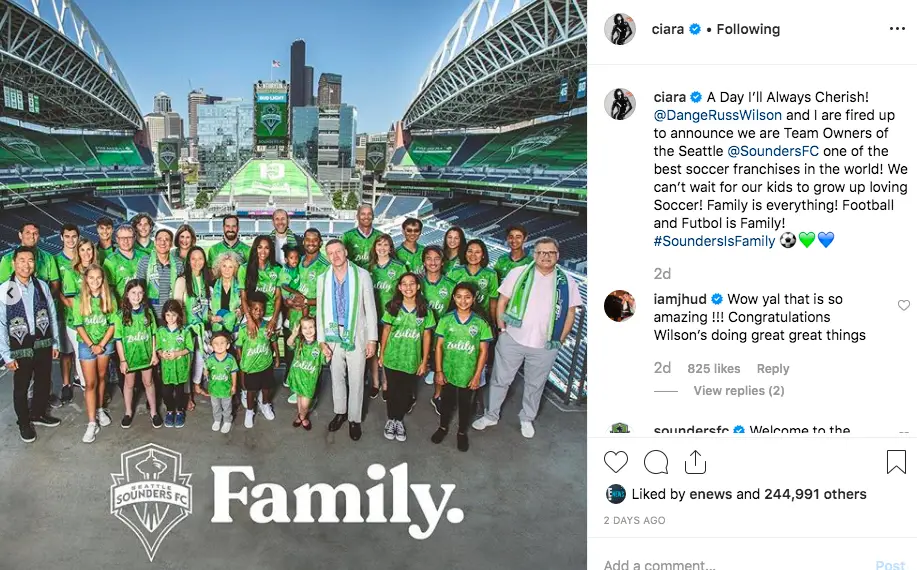This screenshot has width=917, height=570.
Task: View the 825 likes on comment
Action: (x=713, y=369)
